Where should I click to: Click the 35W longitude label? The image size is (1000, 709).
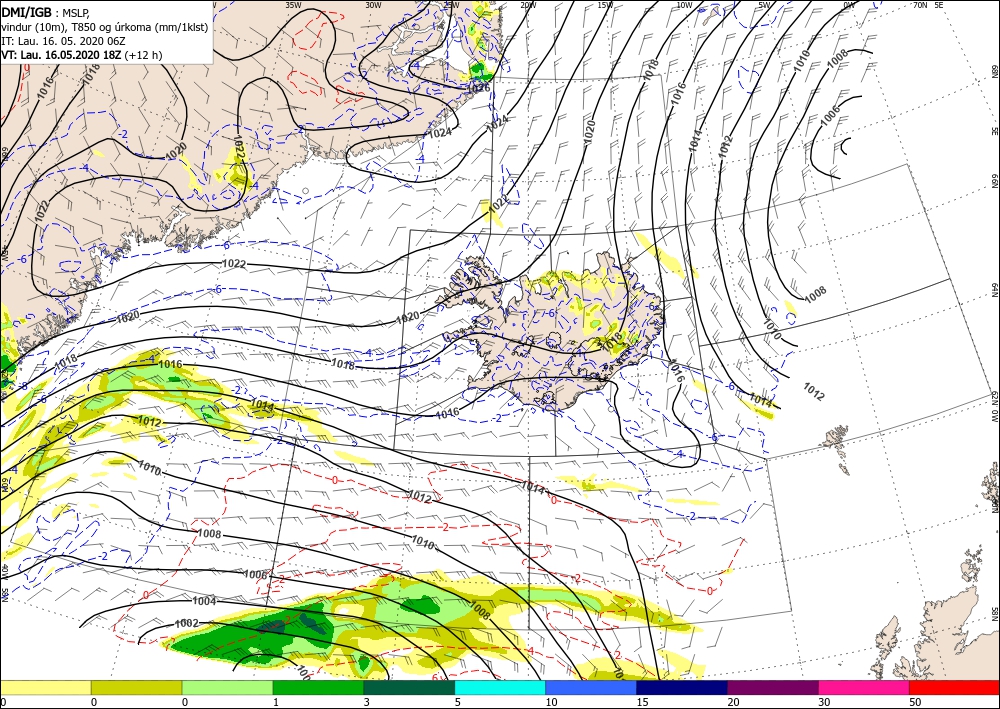pyautogui.click(x=293, y=5)
